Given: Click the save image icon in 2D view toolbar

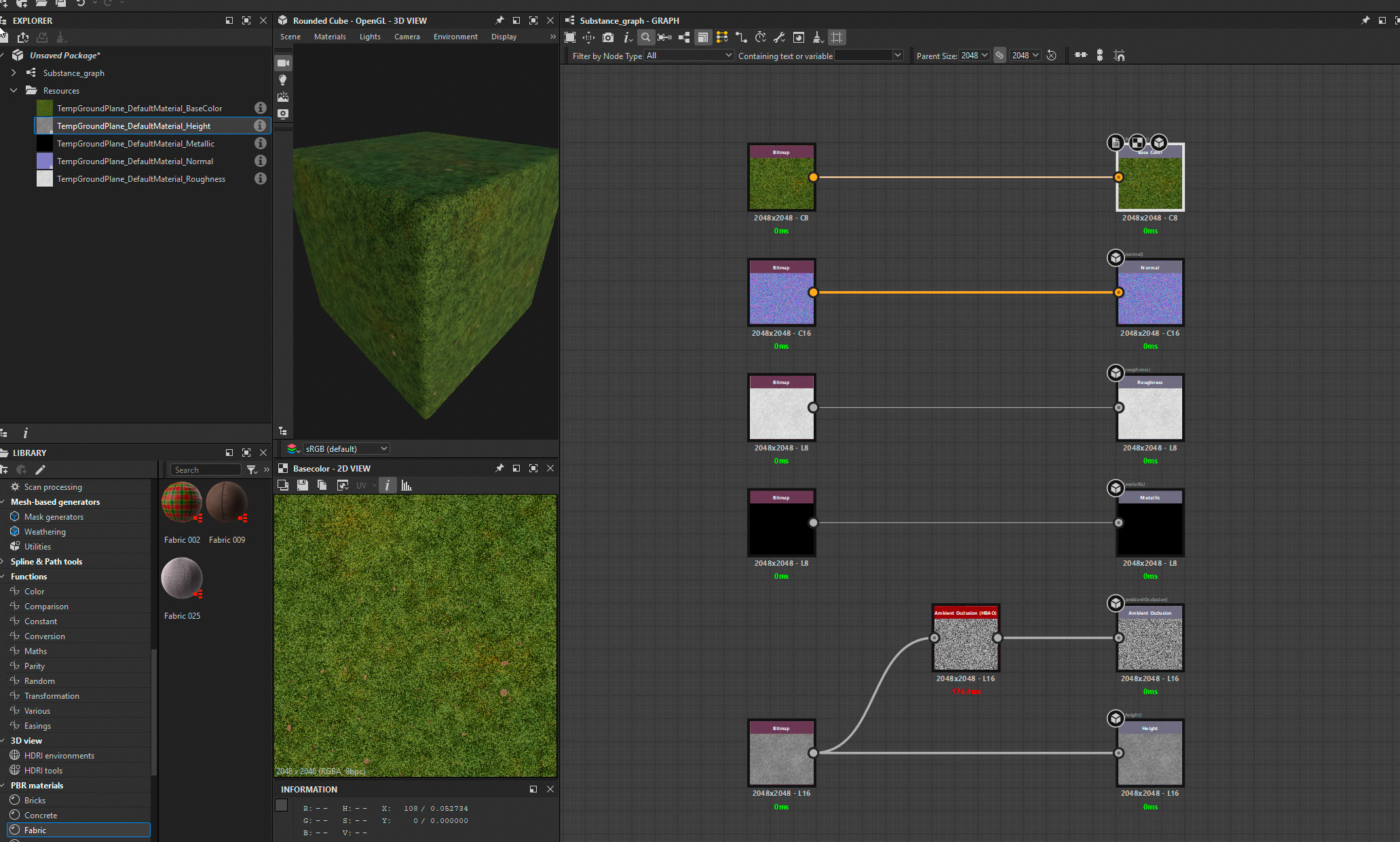Looking at the screenshot, I should pyautogui.click(x=303, y=484).
